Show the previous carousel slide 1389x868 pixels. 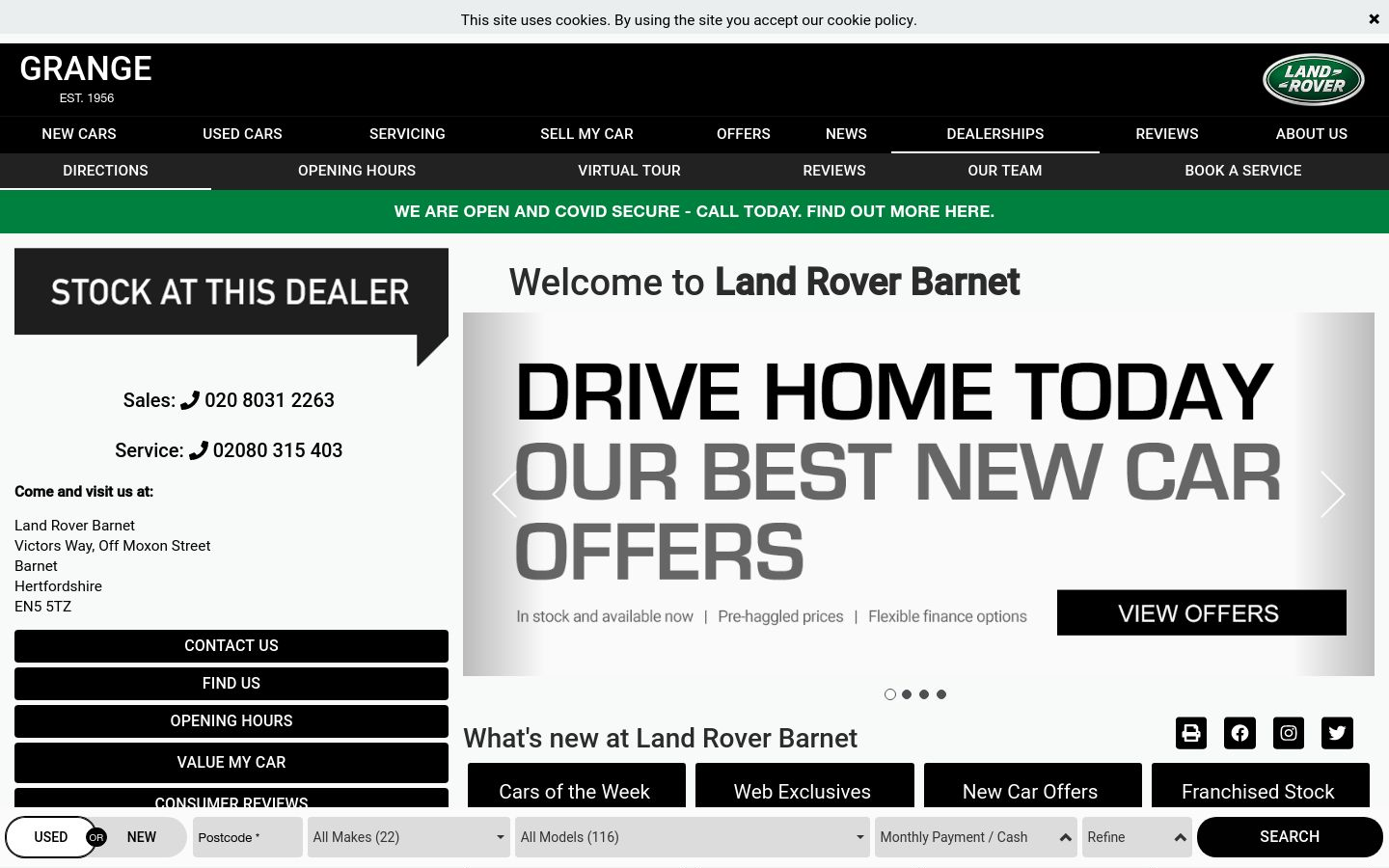(504, 494)
